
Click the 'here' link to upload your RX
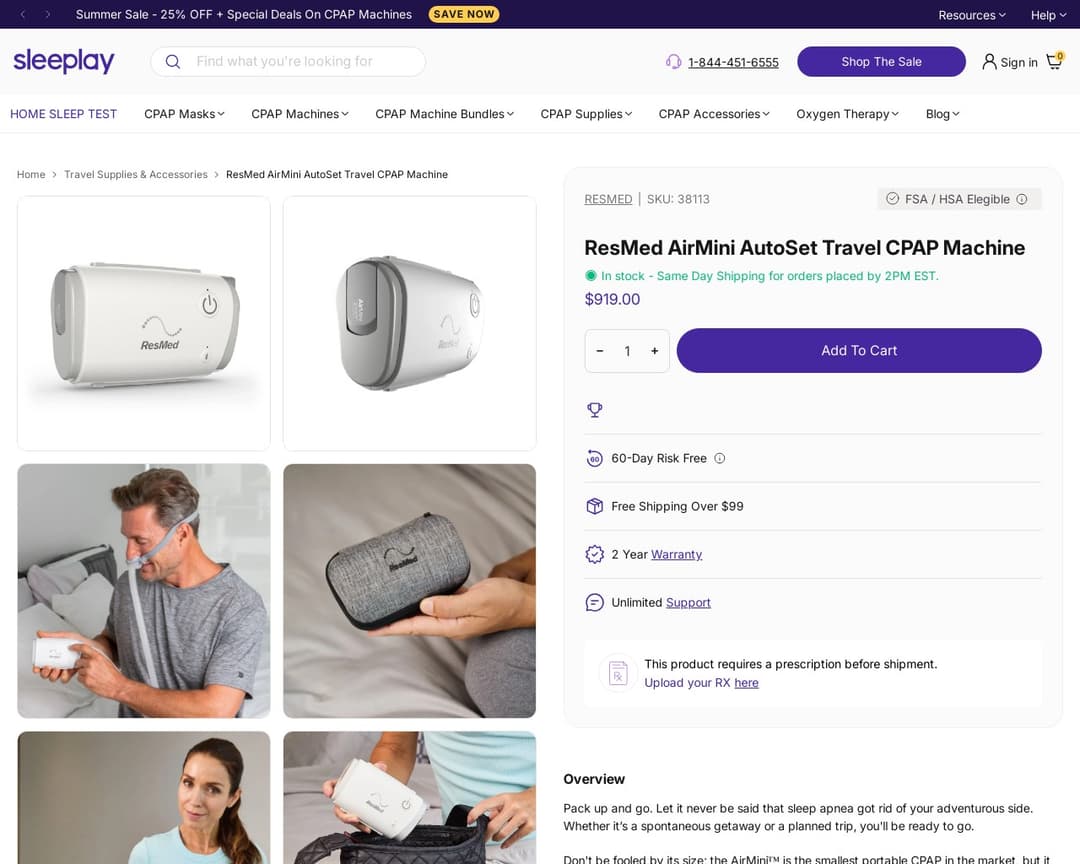click(746, 682)
